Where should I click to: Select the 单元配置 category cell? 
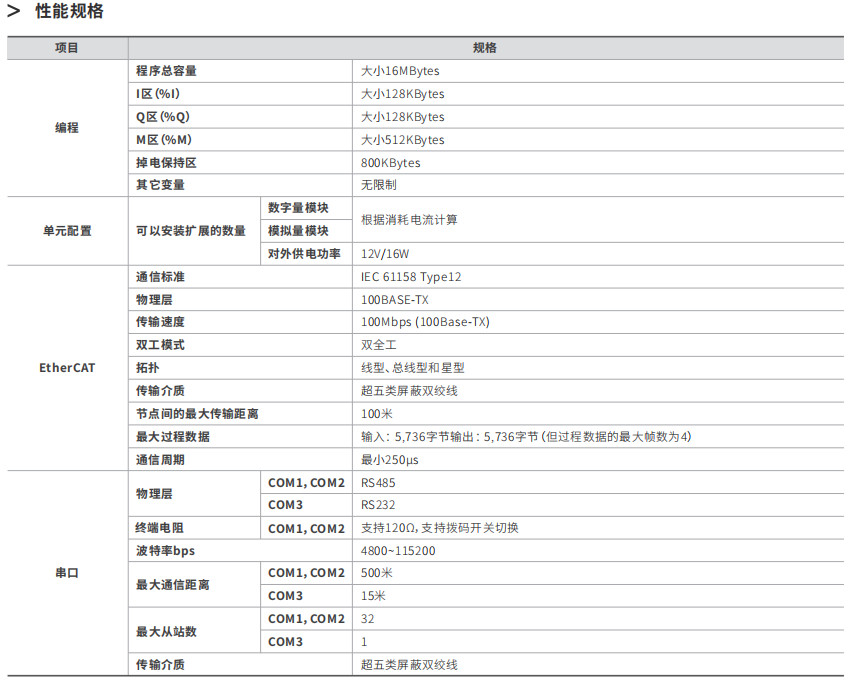point(67,231)
